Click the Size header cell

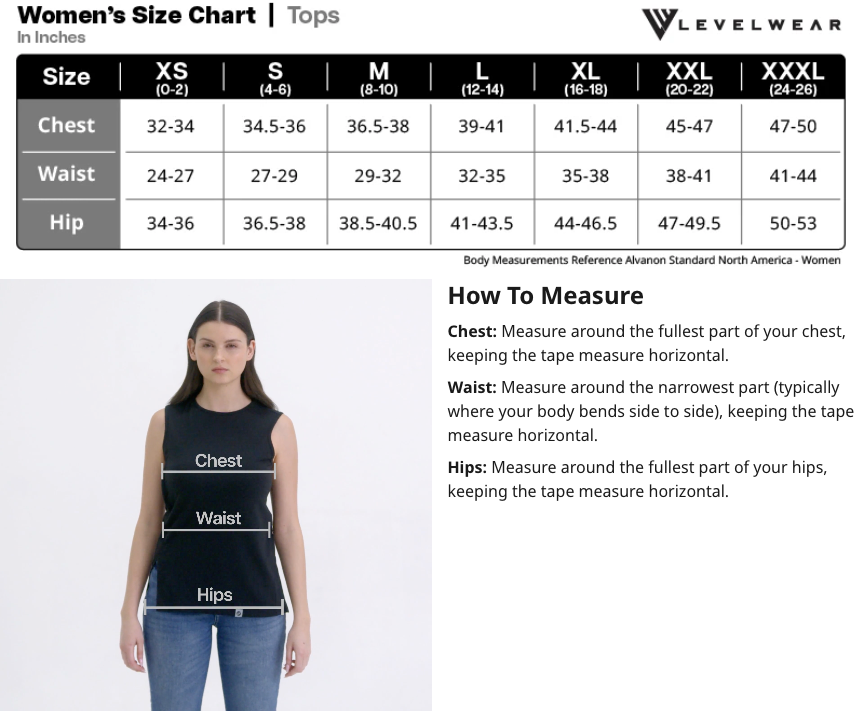click(x=67, y=78)
